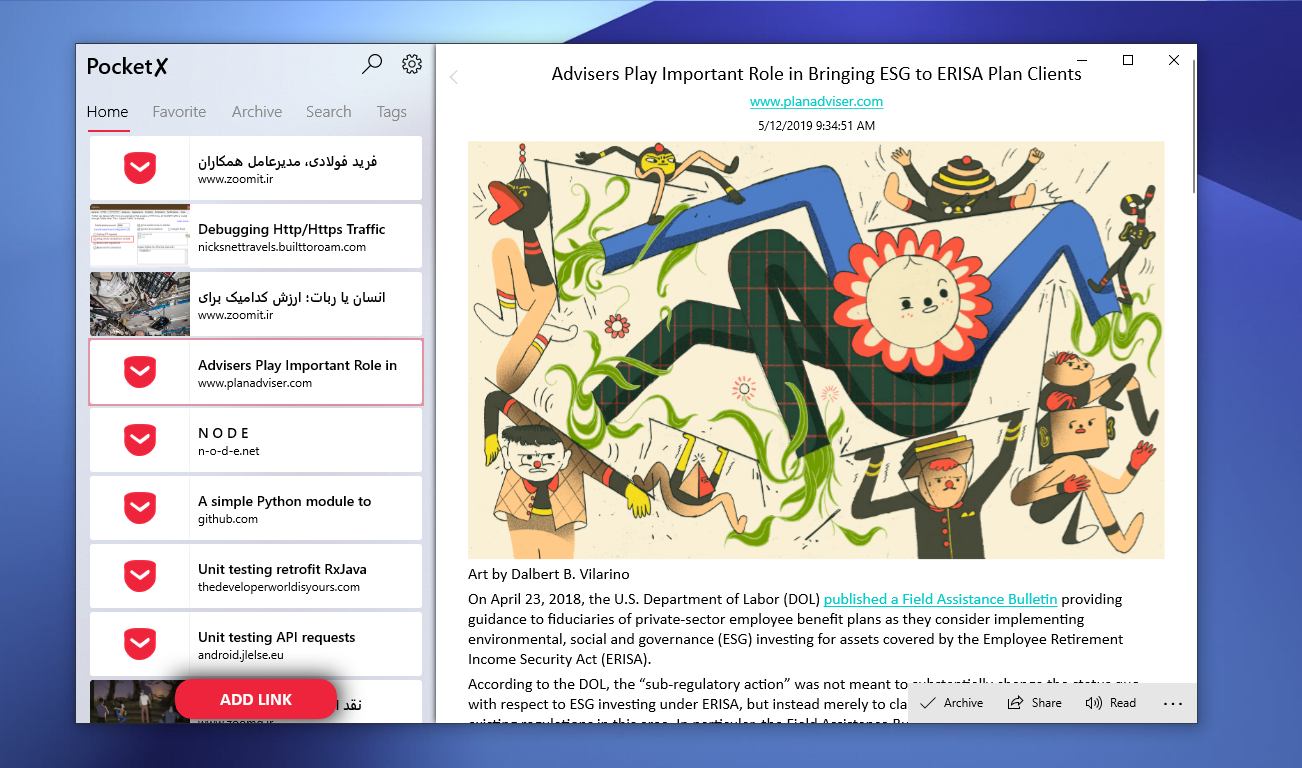This screenshot has height=768, width=1302.
Task: Open settings via the gear icon
Action: 412,65
